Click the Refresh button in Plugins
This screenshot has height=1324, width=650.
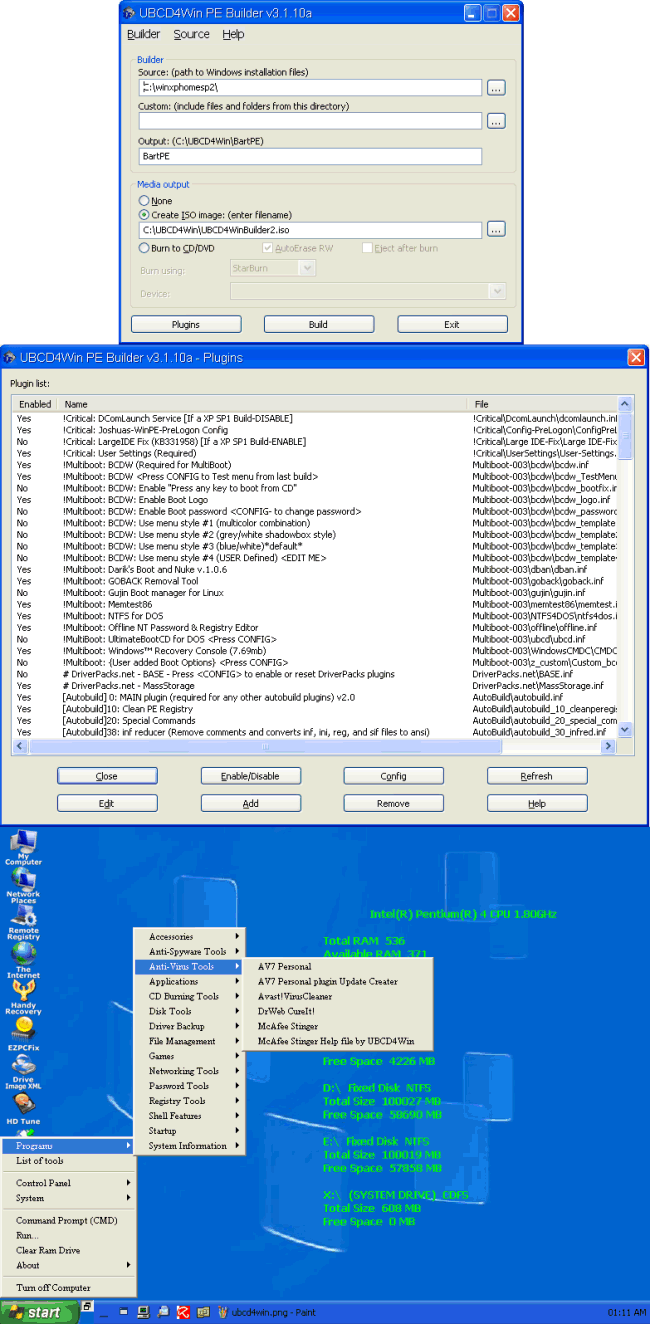537,776
